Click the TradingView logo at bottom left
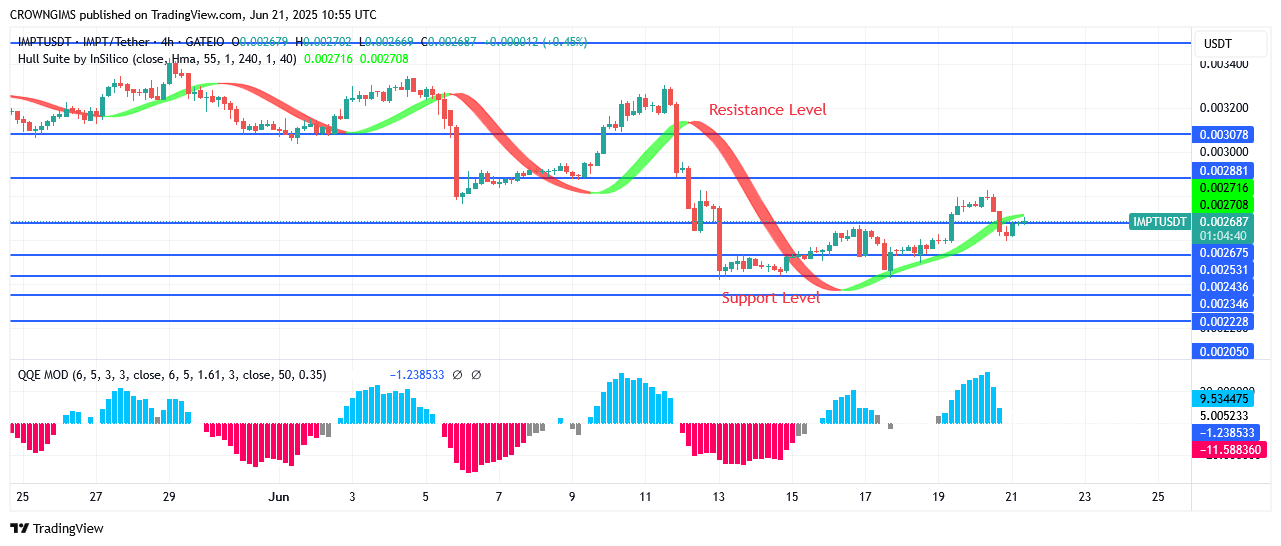Image resolution: width=1281 pixels, height=546 pixels. pos(57,528)
